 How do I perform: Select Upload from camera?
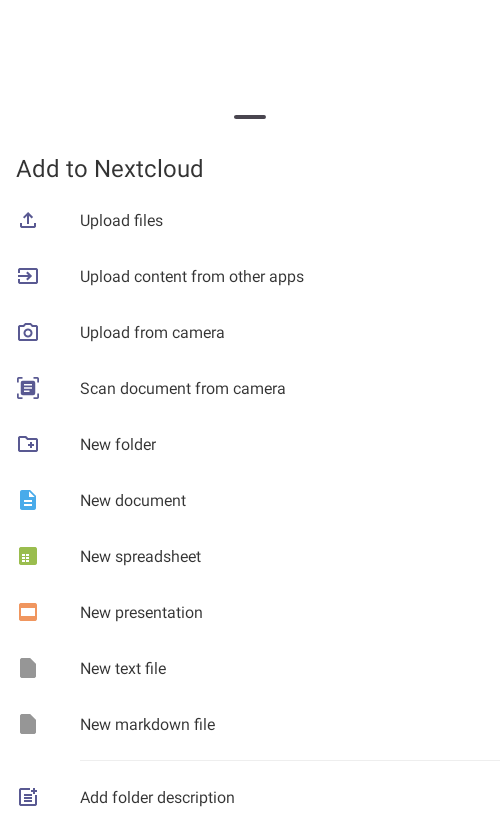coord(250,333)
